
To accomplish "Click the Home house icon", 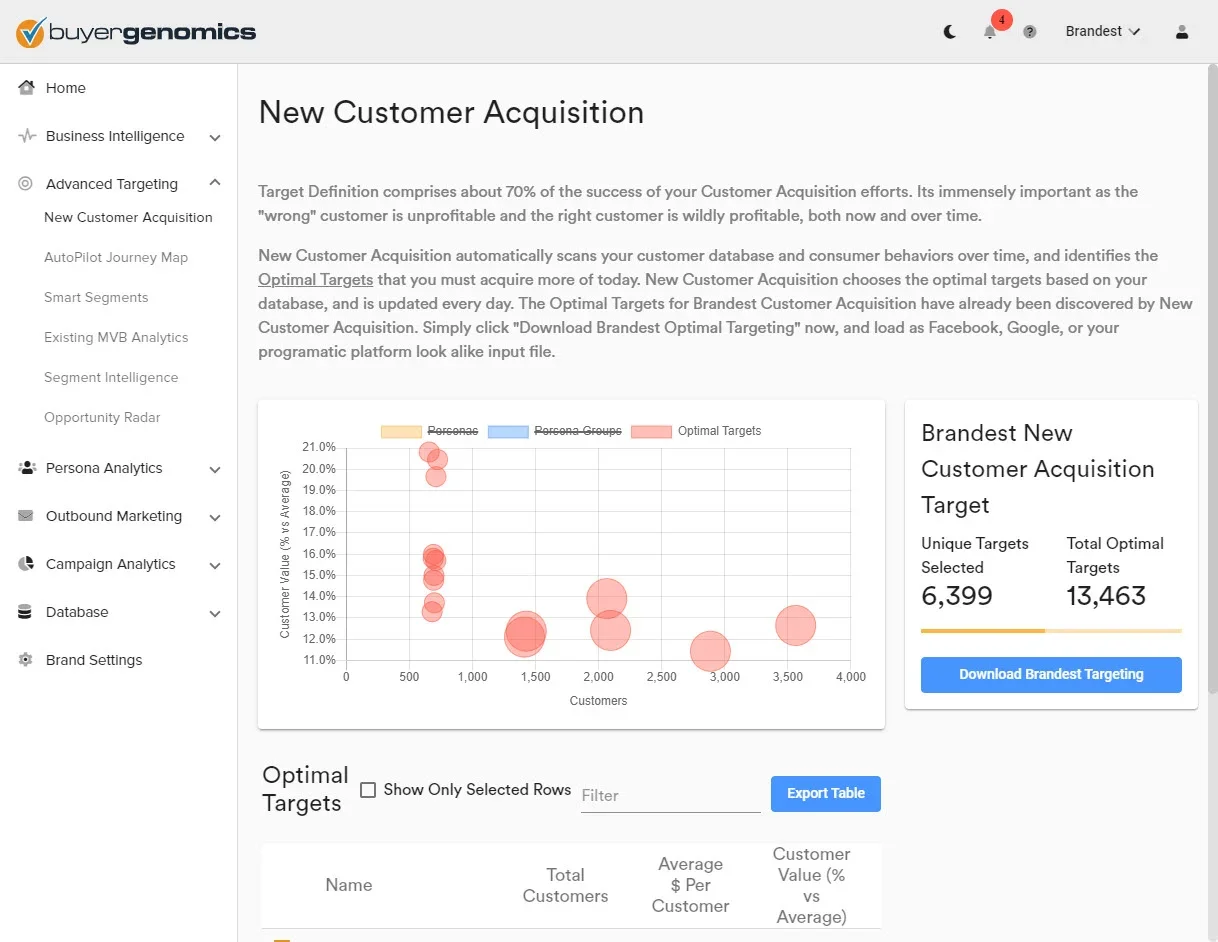I will [27, 88].
